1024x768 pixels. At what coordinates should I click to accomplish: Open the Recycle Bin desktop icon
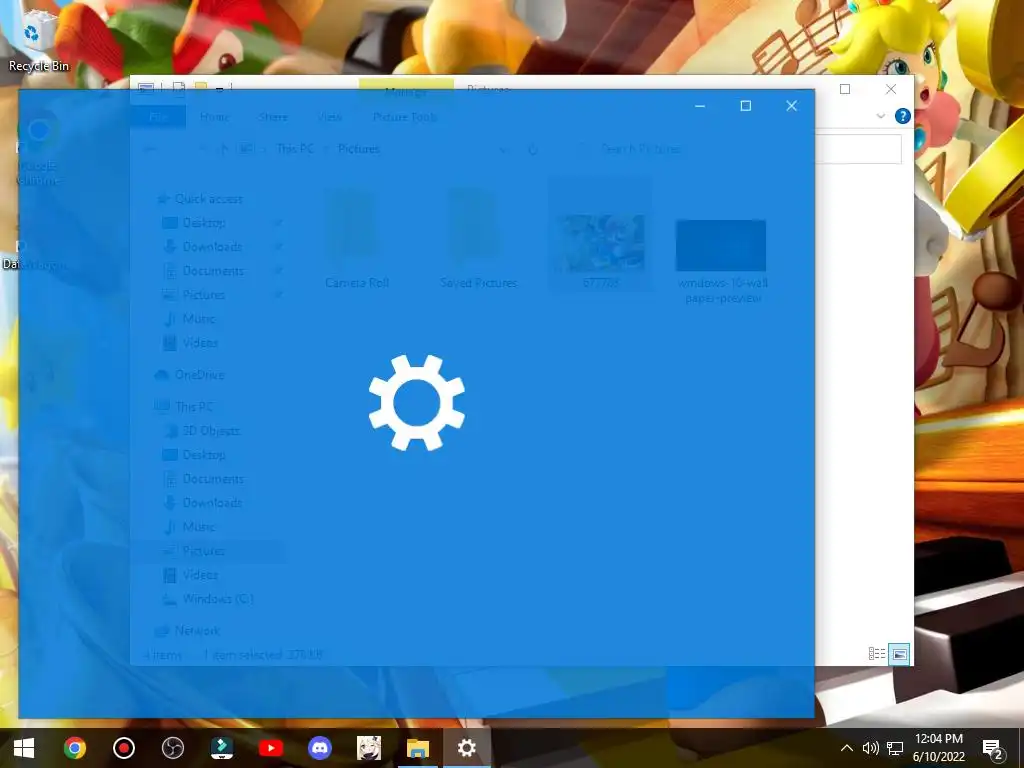tap(37, 40)
